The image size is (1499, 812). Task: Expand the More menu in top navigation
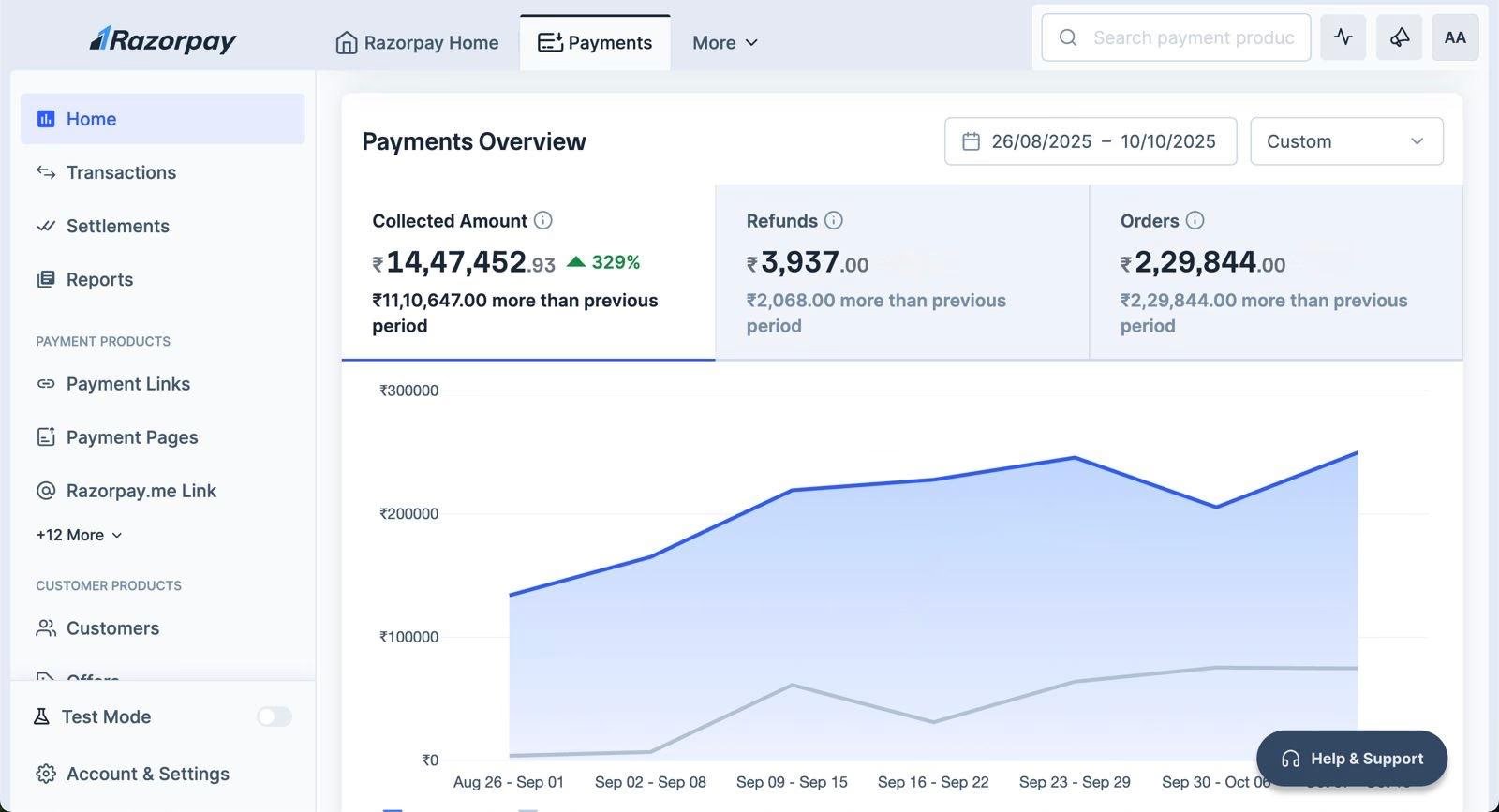(725, 42)
